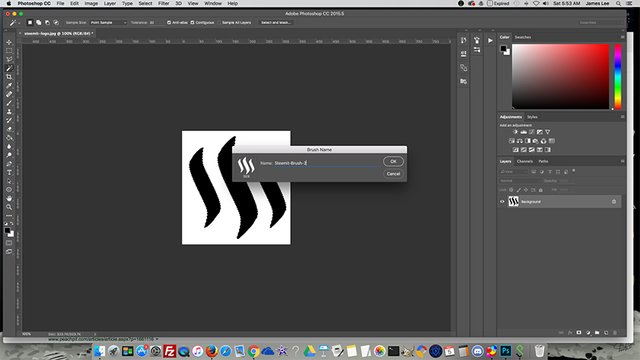Open the History panel icon
The height and width of the screenshot is (360, 640).
pyautogui.click(x=463, y=40)
